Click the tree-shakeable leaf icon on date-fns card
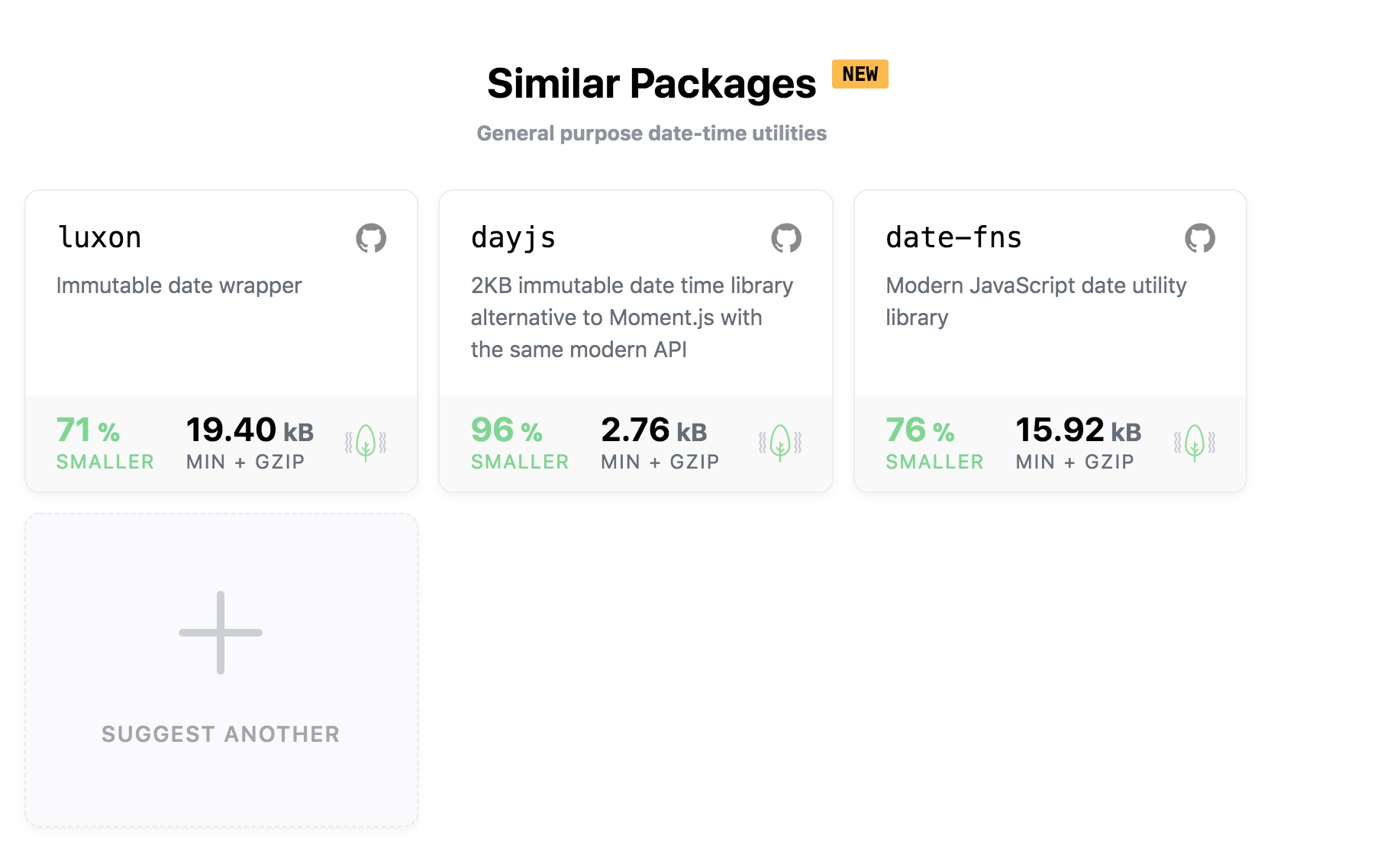Viewport: 1400px width, 867px height. pos(1195,443)
